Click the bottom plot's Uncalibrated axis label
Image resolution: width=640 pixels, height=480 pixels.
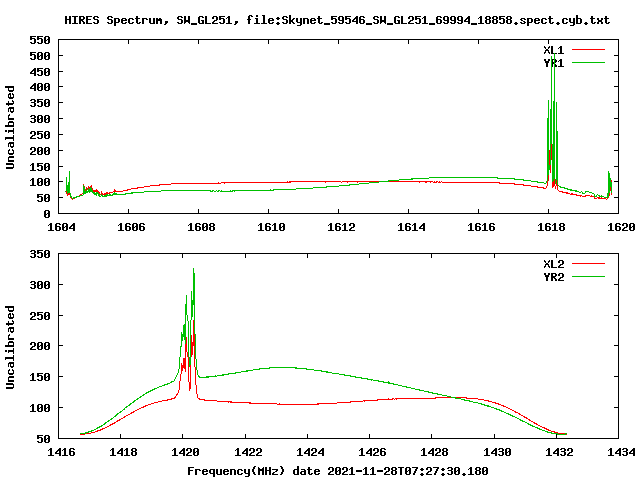(x=10, y=347)
